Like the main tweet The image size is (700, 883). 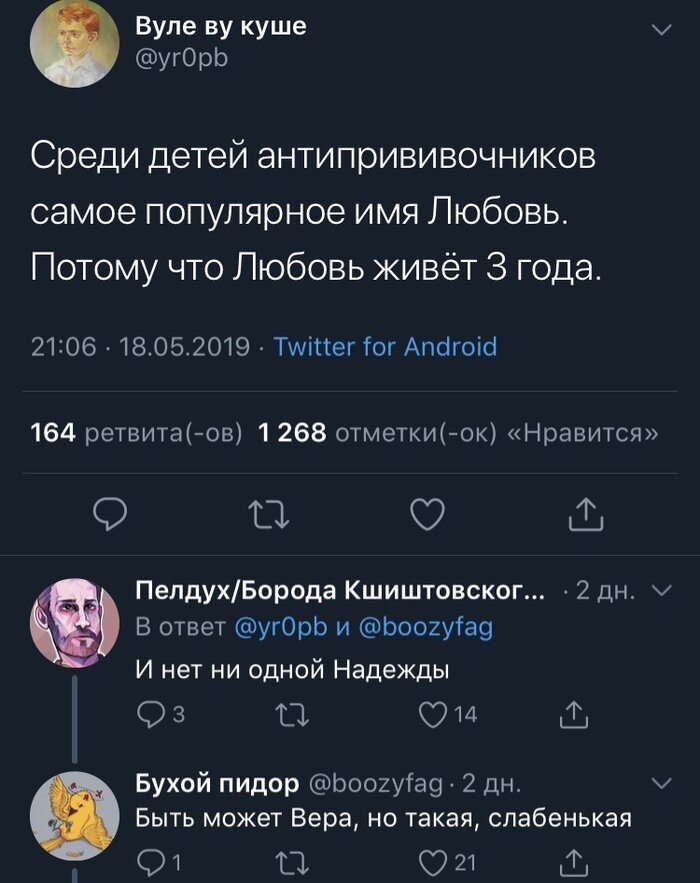pyautogui.click(x=427, y=515)
